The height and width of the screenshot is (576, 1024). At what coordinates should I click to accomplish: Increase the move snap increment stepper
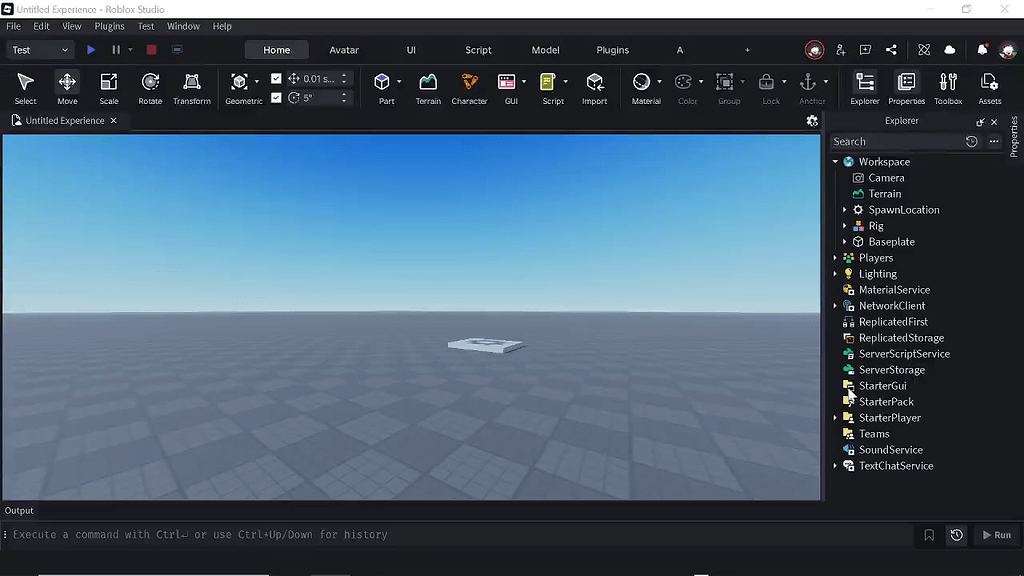[344, 75]
